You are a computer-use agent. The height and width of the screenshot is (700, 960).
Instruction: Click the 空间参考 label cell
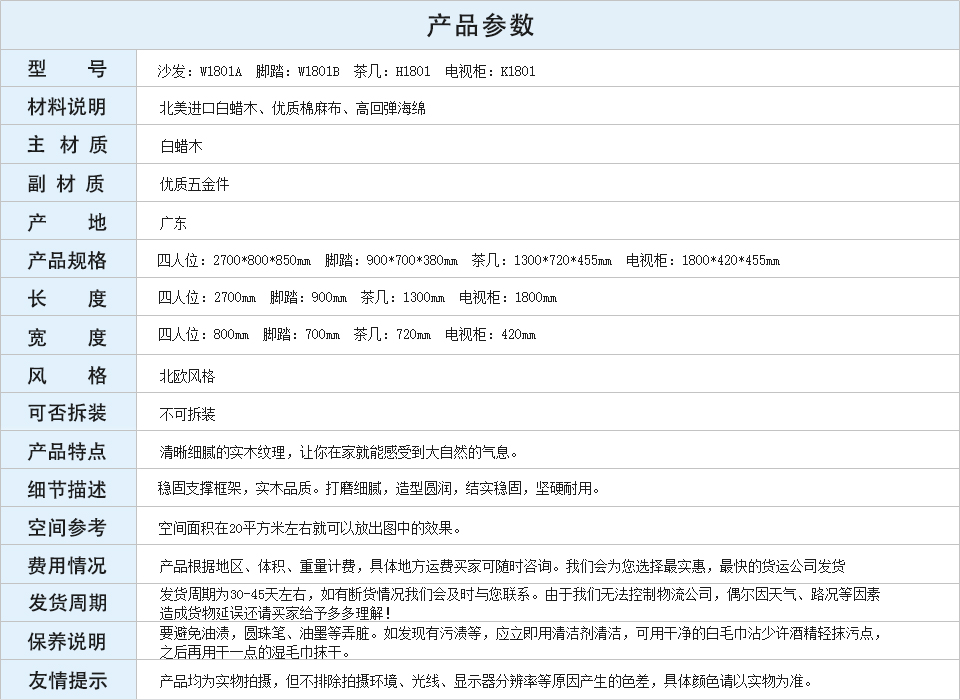click(67, 527)
